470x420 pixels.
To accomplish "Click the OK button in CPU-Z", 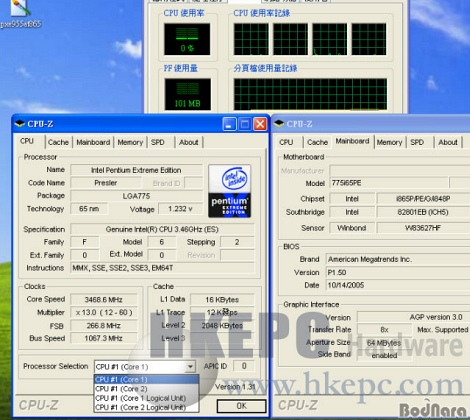I will [x=242, y=406].
